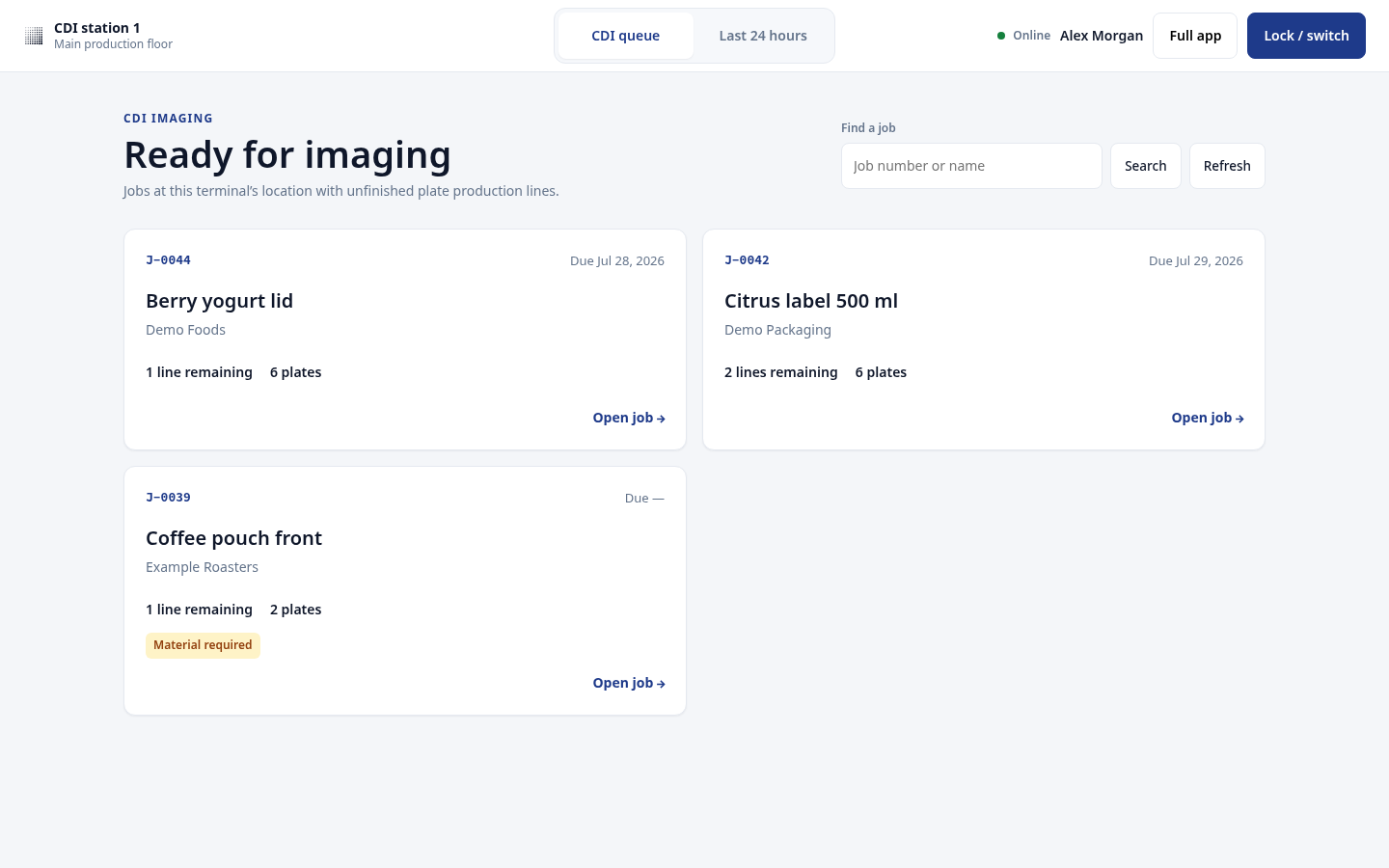
Task: Click Due Jul 28, 2026 date
Action: (x=617, y=260)
